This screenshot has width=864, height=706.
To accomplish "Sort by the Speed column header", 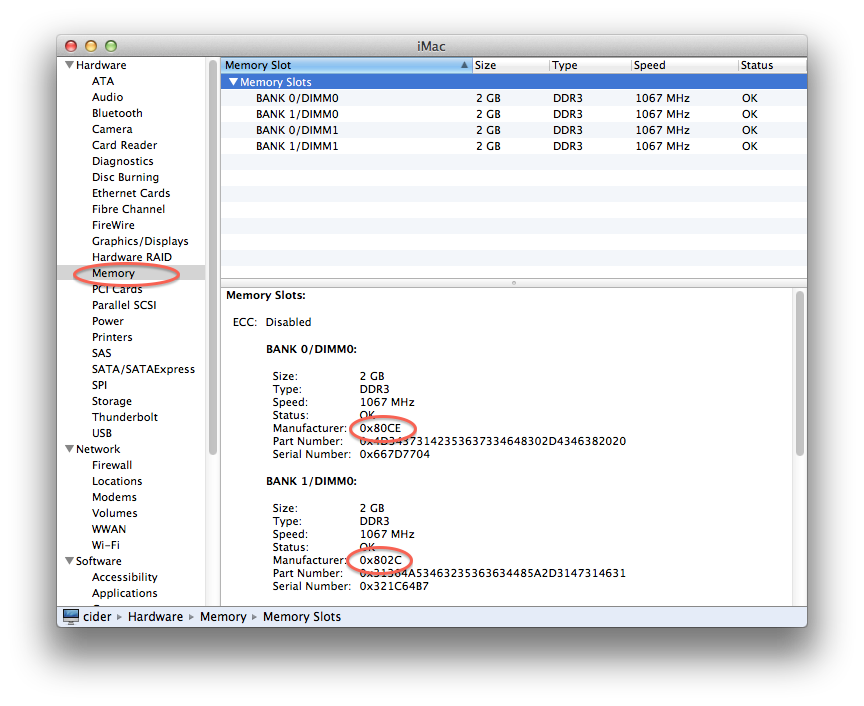I will (x=684, y=65).
